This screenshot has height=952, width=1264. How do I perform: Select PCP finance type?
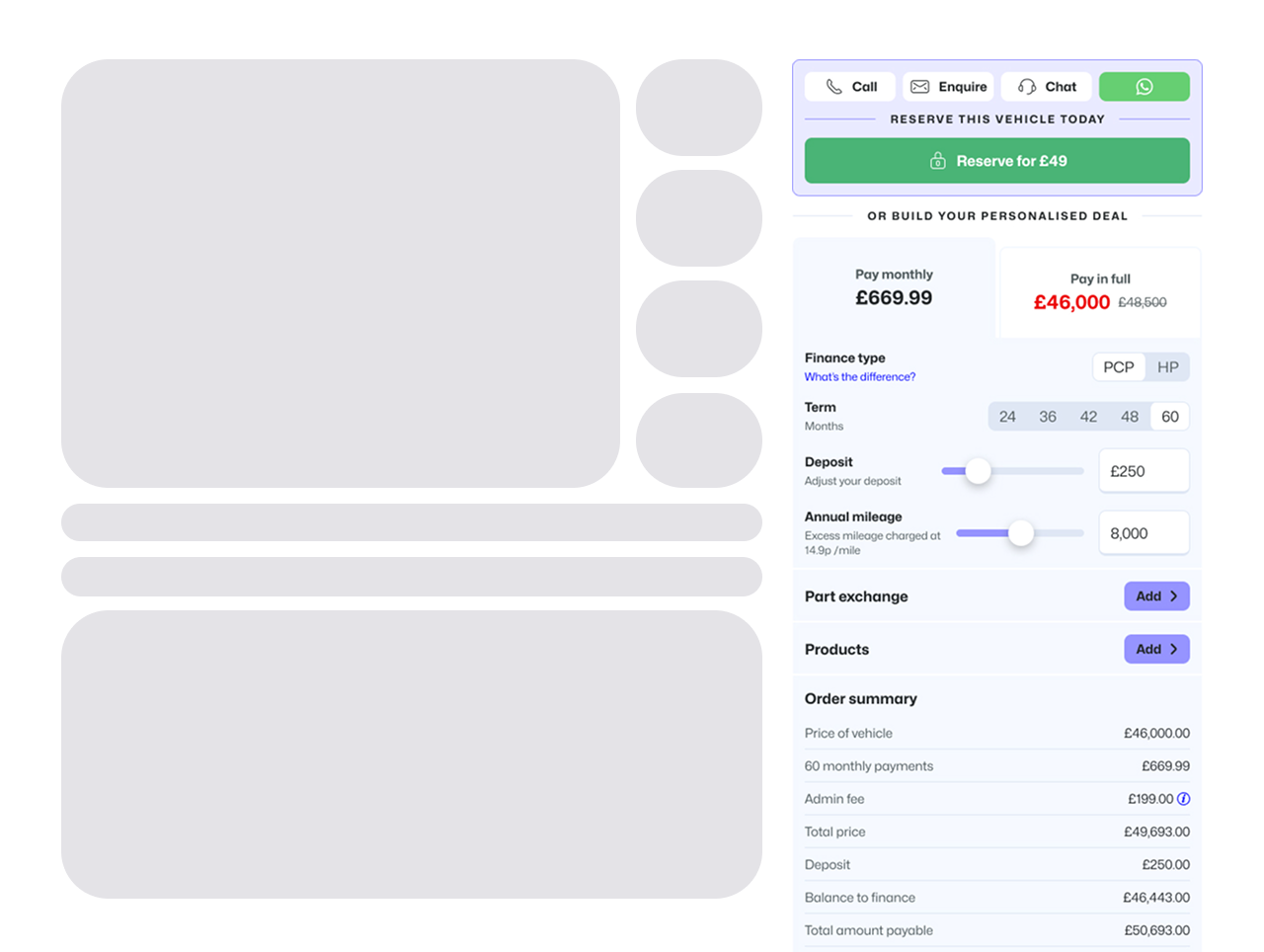point(1119,367)
